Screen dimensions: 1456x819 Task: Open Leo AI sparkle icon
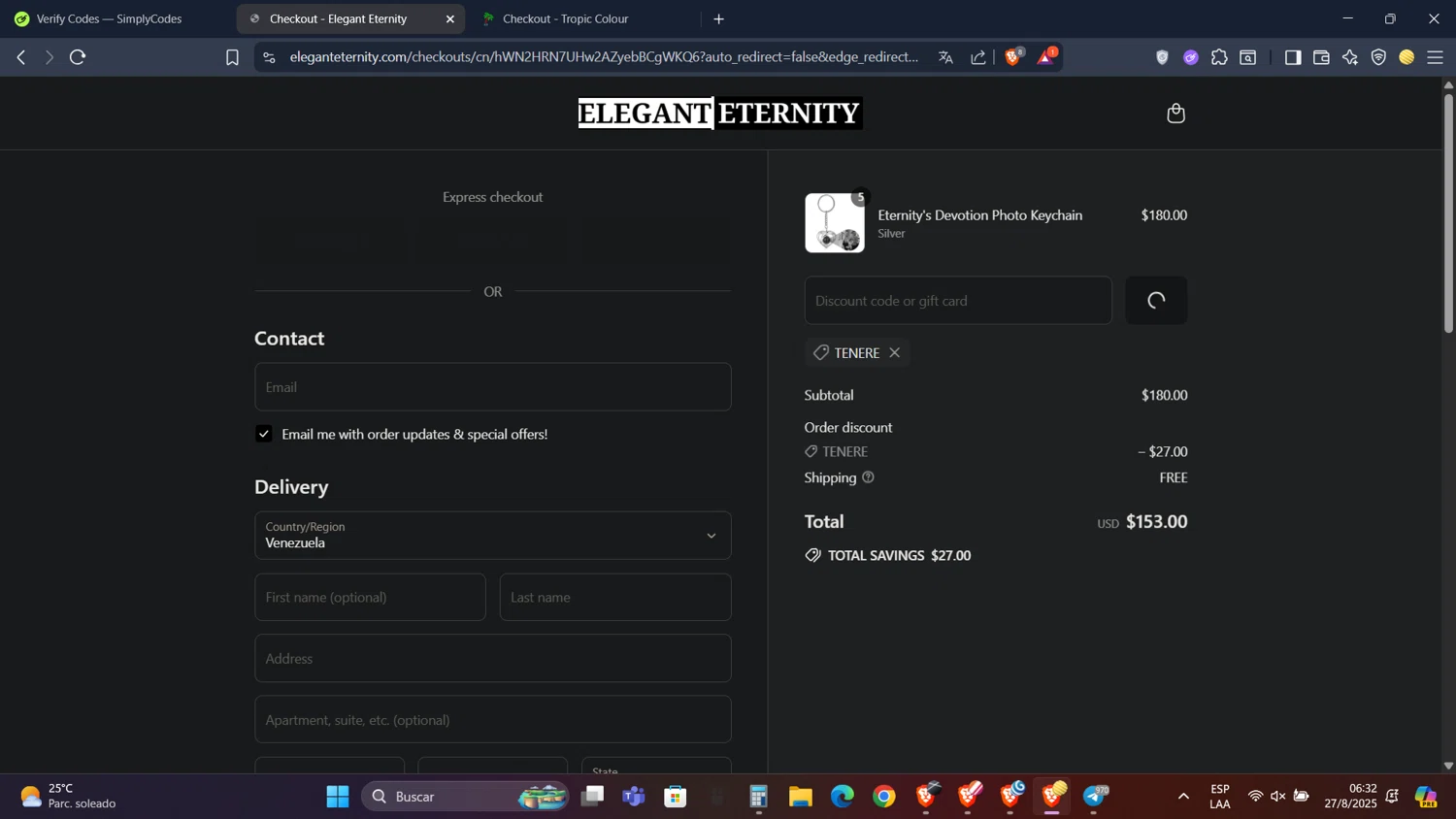(x=1350, y=57)
